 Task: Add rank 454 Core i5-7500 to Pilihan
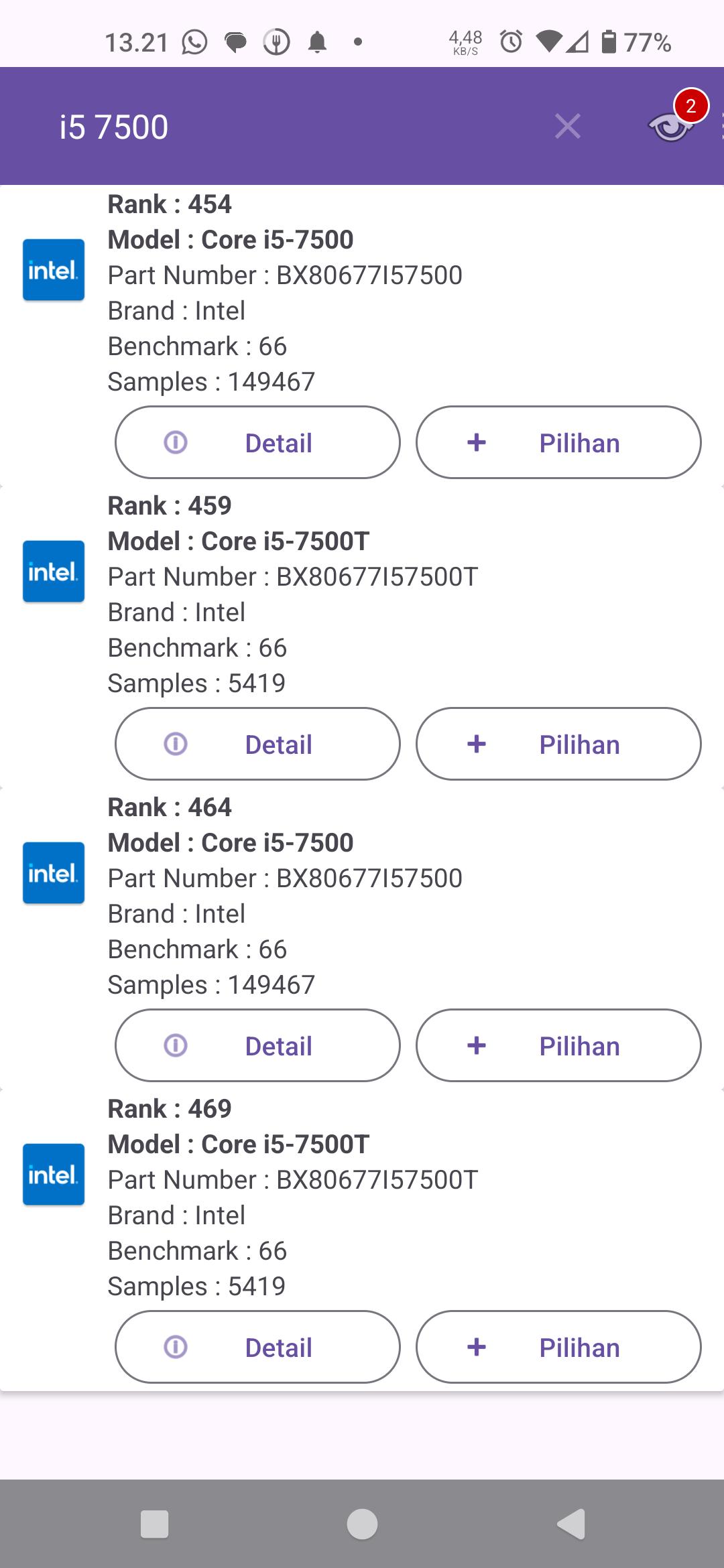pos(558,442)
